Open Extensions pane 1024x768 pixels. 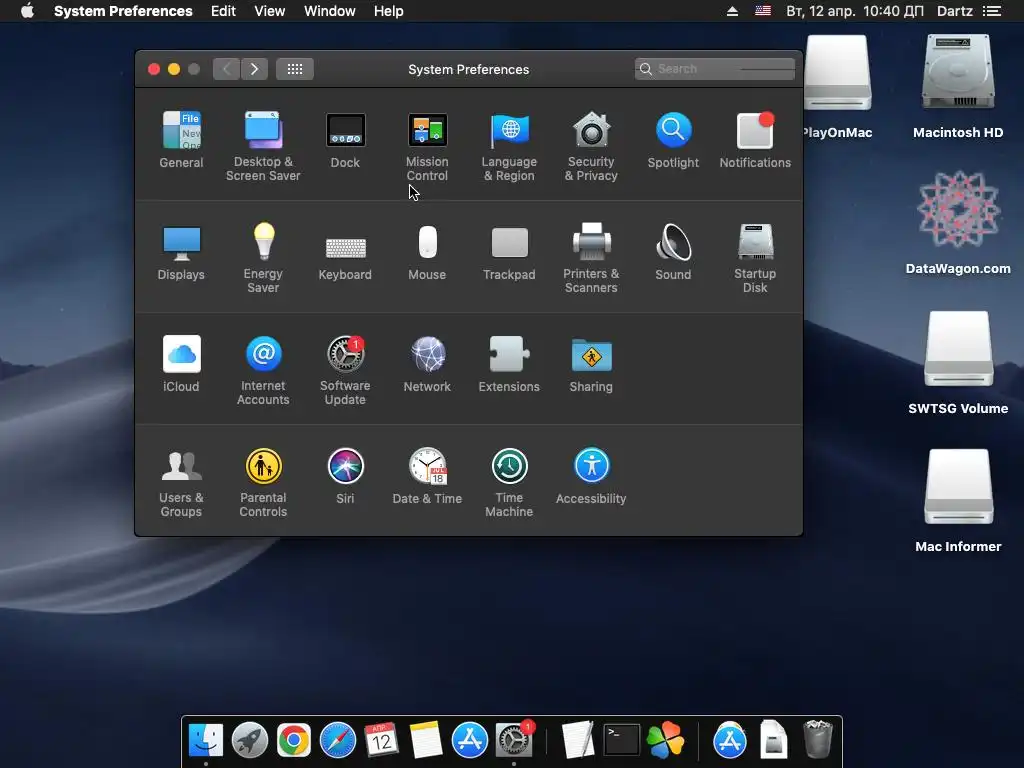click(x=509, y=364)
